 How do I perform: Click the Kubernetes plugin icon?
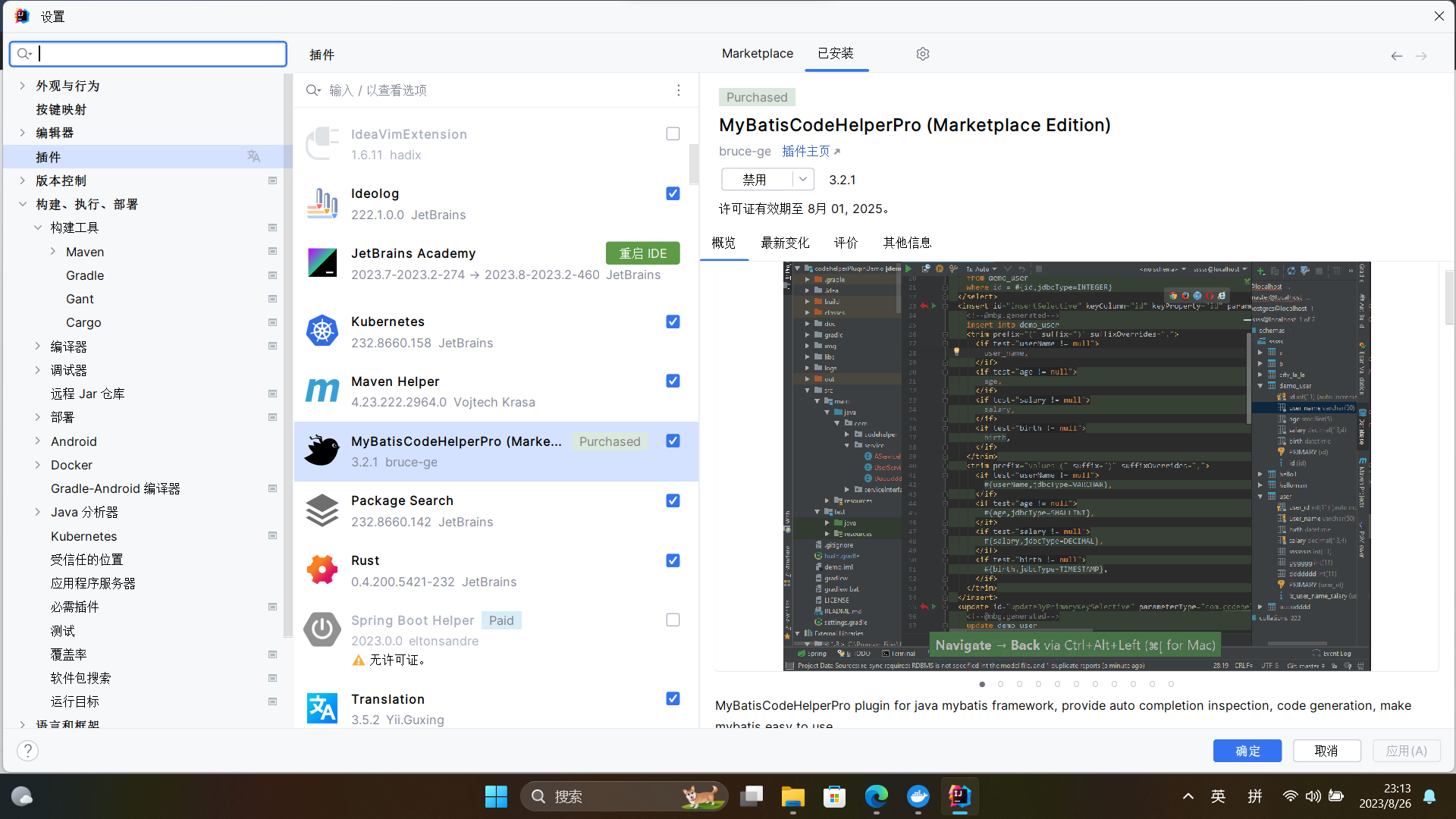click(x=322, y=331)
